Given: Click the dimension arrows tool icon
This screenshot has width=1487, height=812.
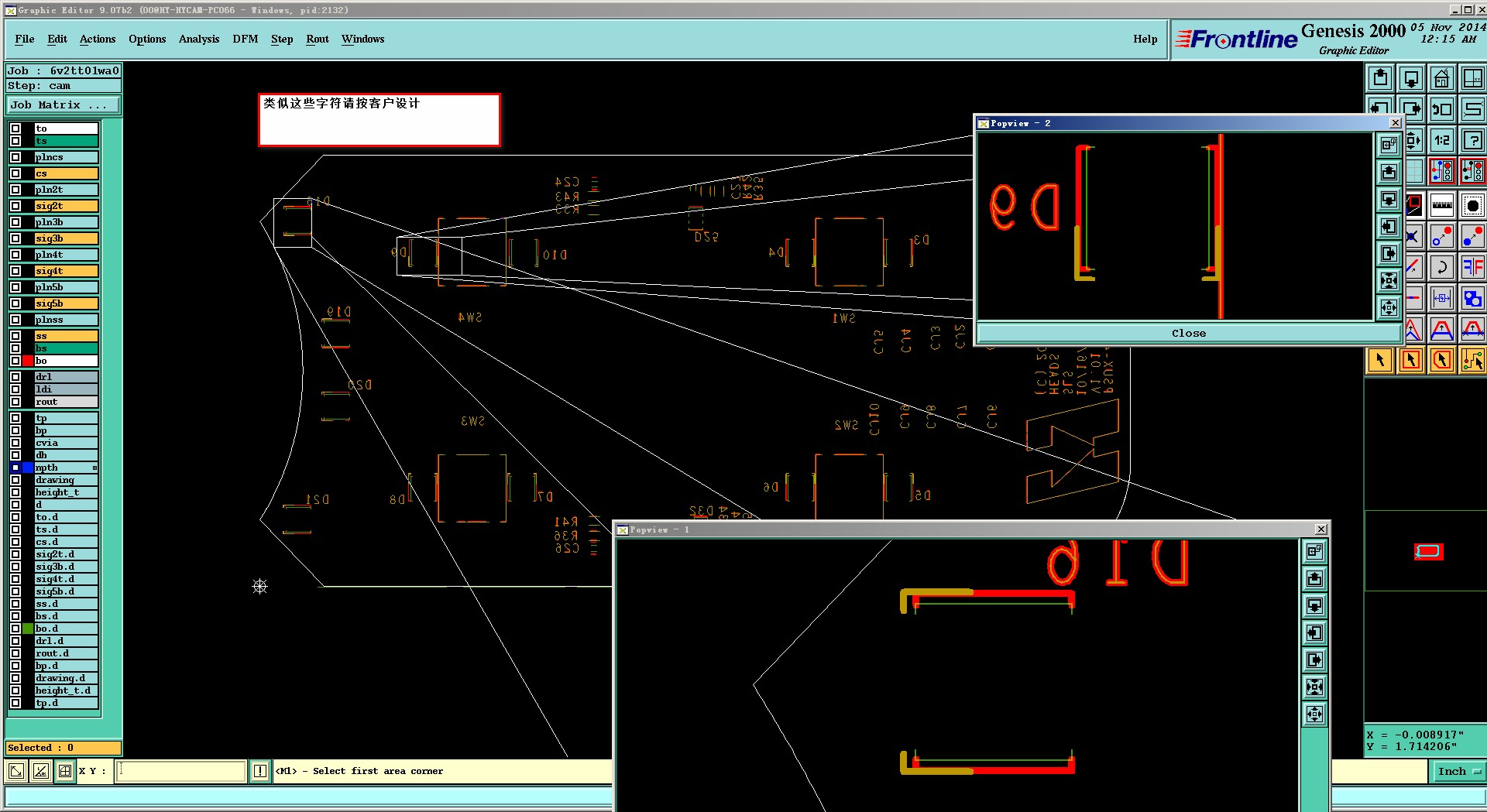Looking at the screenshot, I should tap(1442, 298).
